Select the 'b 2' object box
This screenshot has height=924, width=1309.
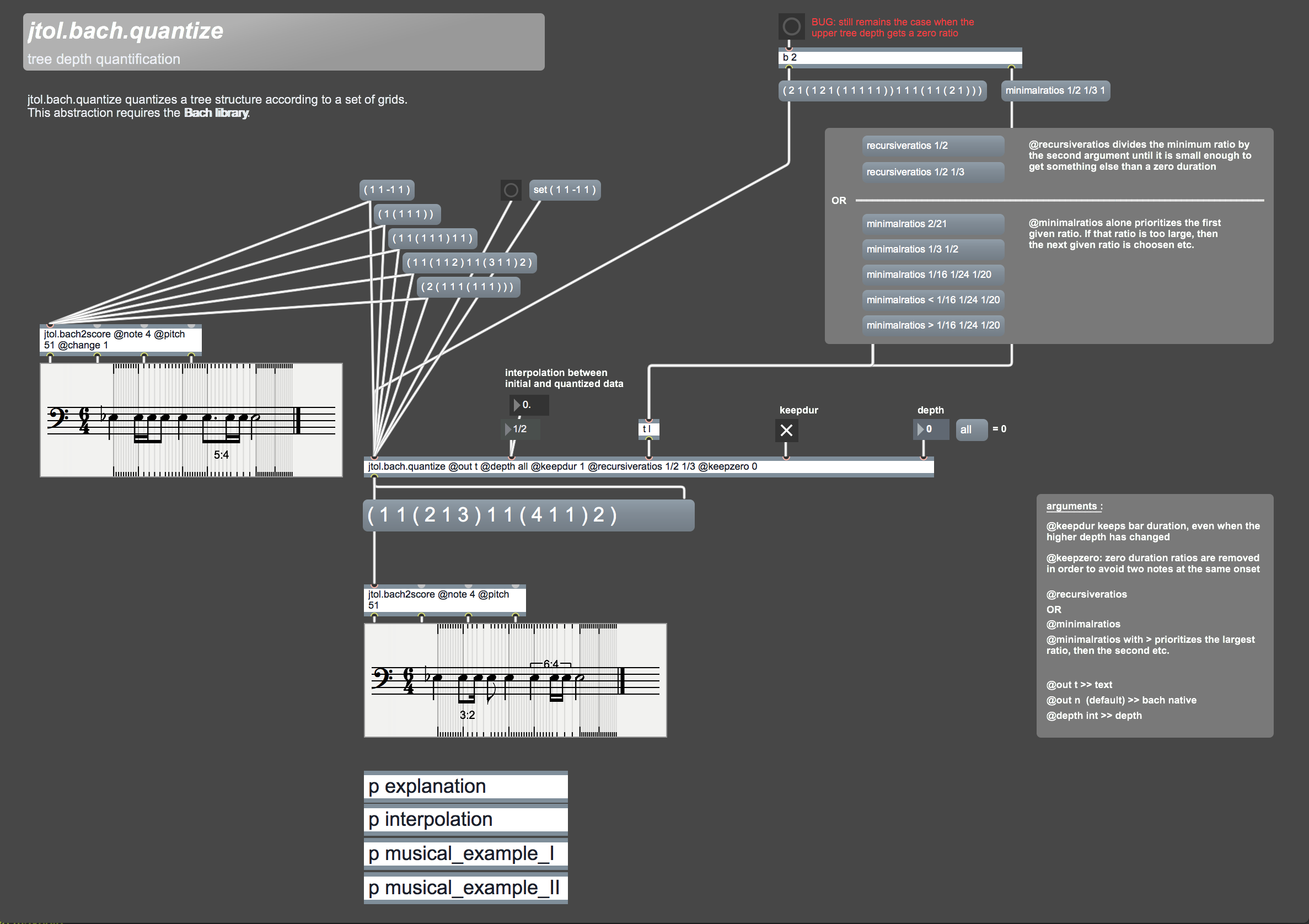899,57
